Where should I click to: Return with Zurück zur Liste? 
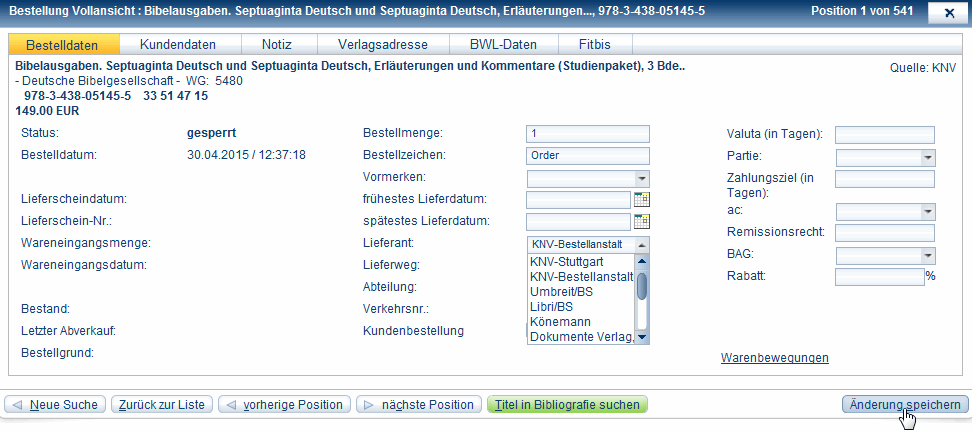[x=162, y=405]
